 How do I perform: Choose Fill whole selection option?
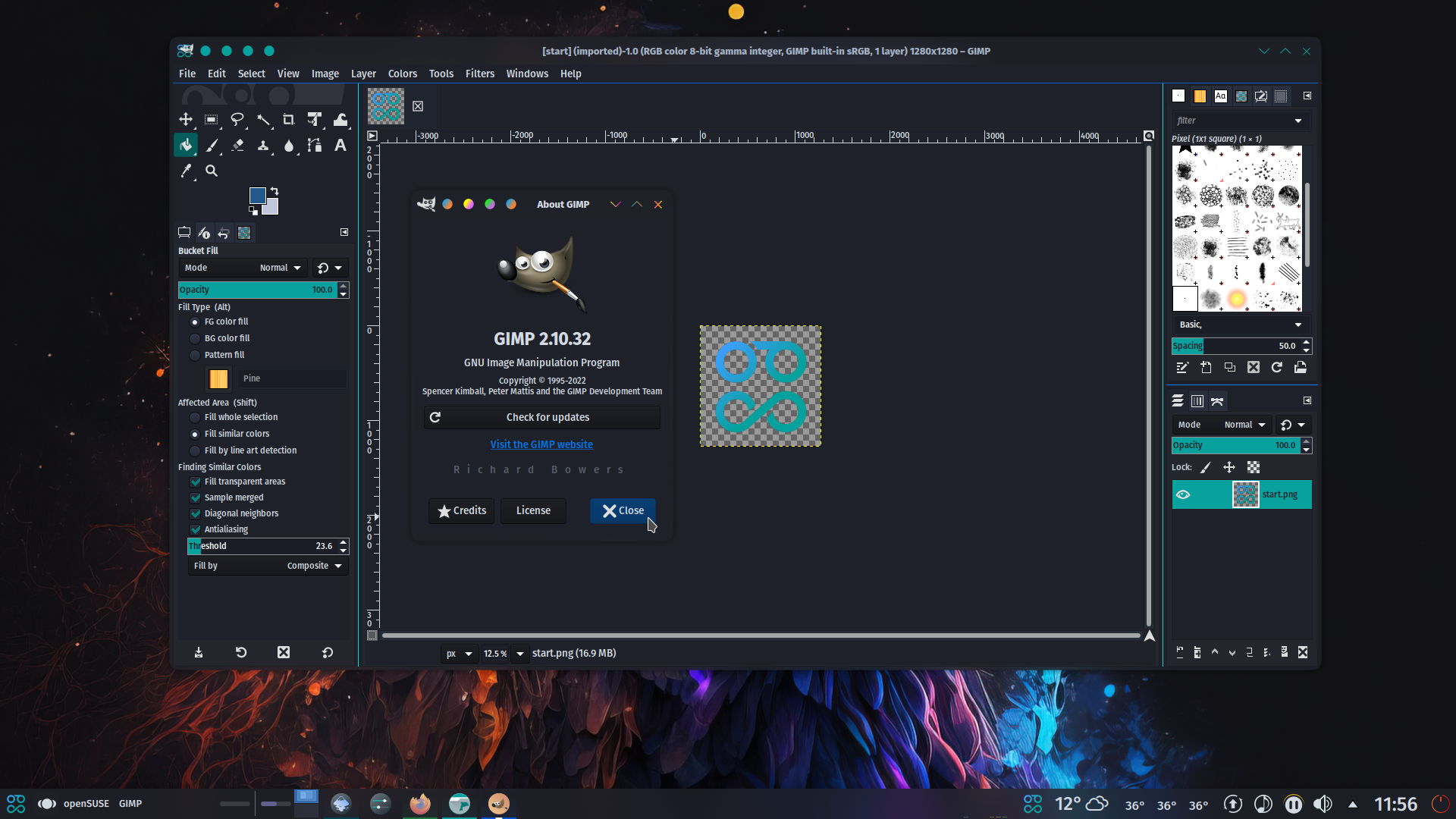[195, 418]
